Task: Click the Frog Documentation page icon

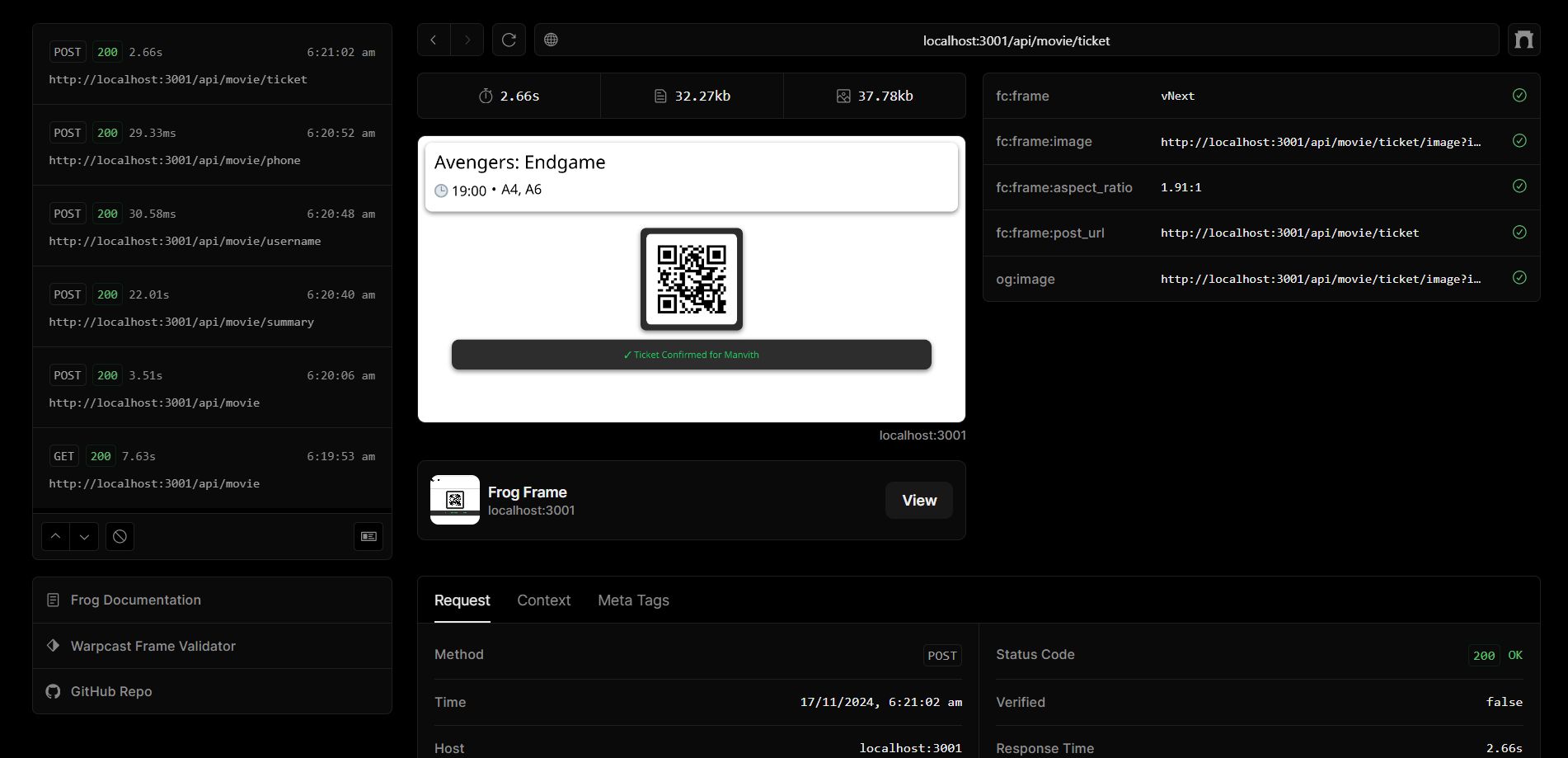Action: pyautogui.click(x=53, y=600)
